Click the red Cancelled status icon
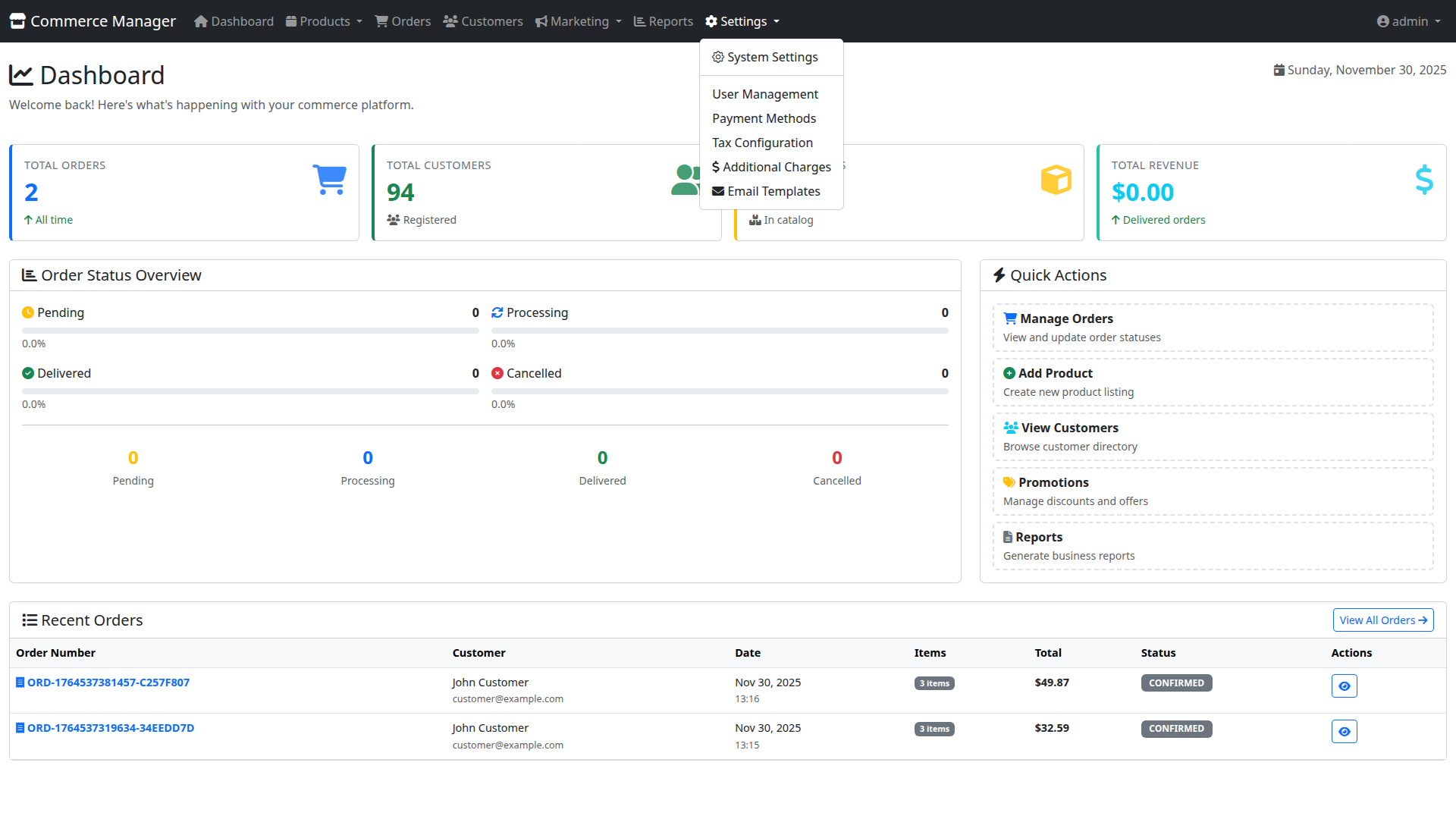This screenshot has height=819, width=1456. 497,373
